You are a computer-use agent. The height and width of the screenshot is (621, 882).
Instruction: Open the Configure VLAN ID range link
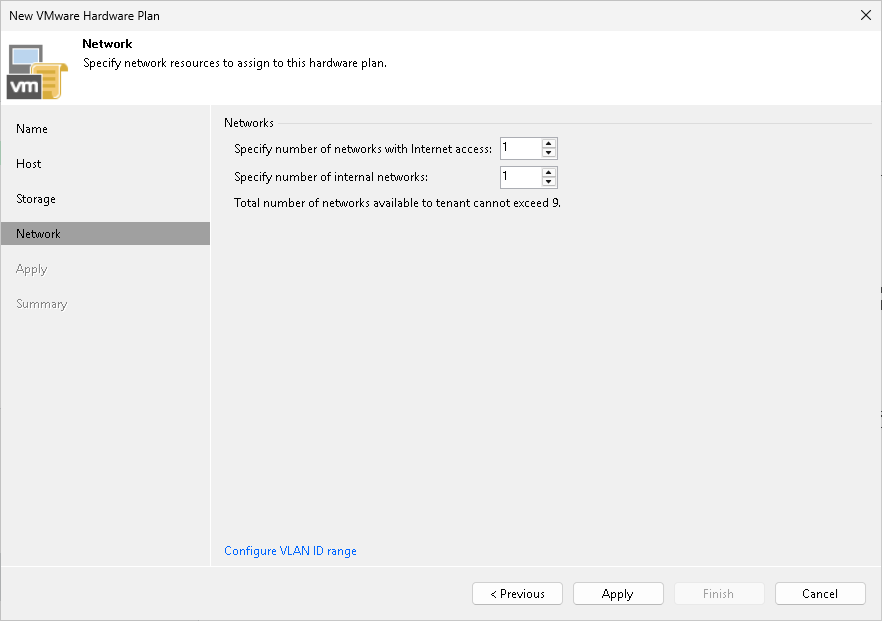(x=290, y=550)
